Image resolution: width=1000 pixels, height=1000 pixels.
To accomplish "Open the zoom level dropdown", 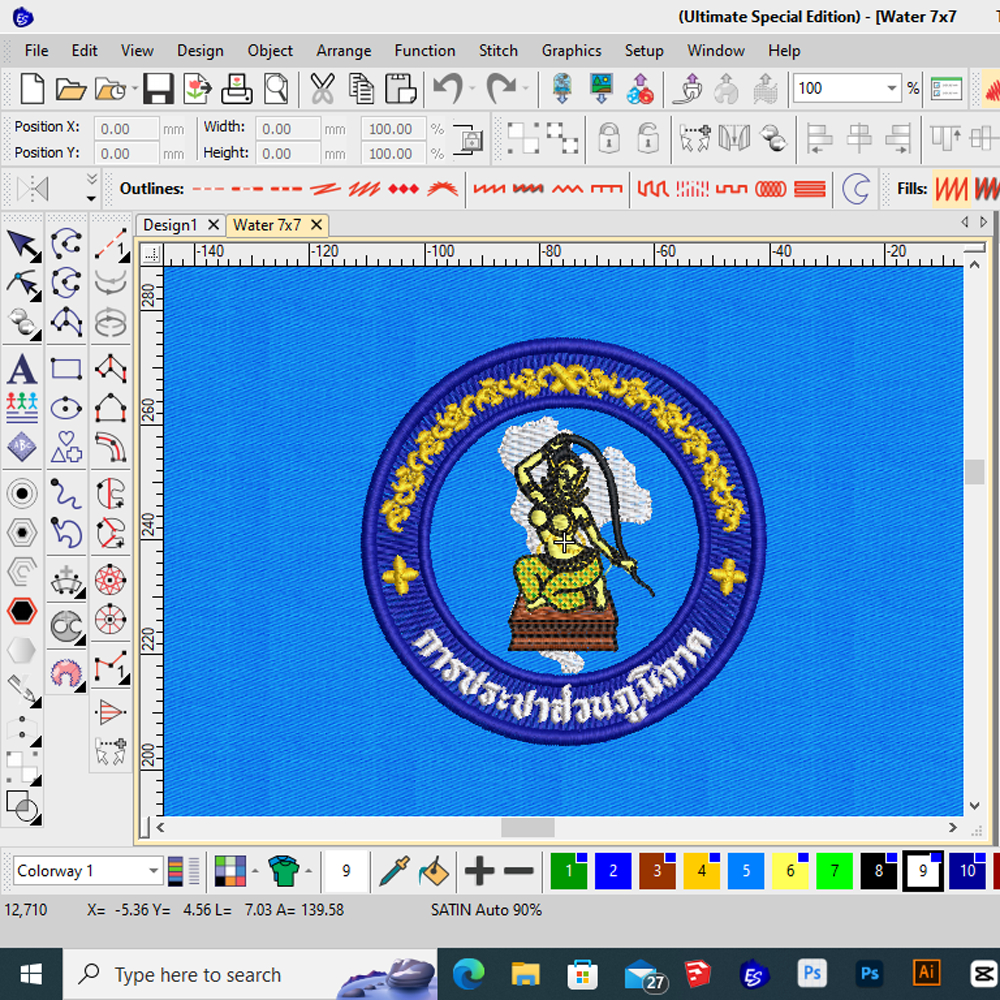I will click(x=892, y=88).
